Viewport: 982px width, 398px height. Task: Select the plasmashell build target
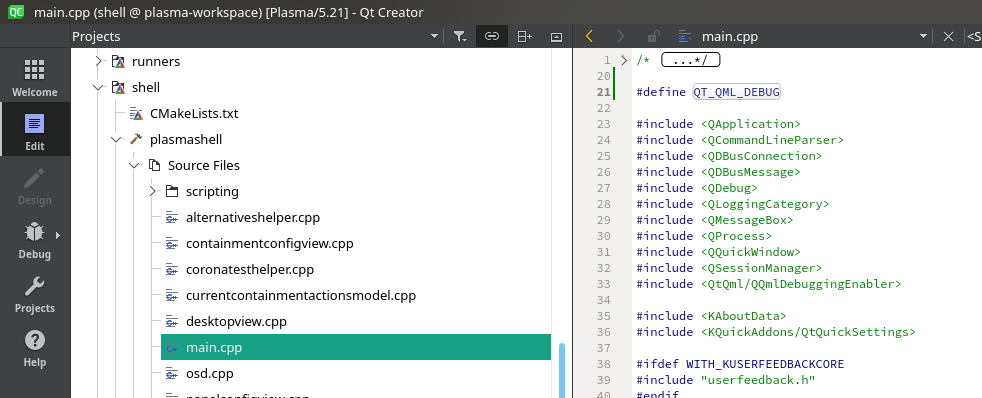point(186,140)
